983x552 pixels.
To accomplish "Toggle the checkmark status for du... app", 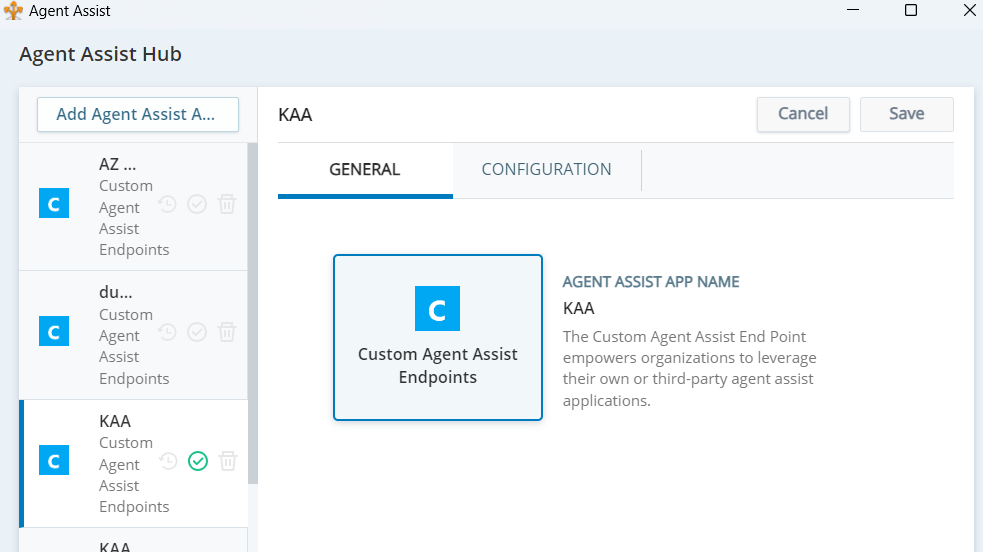I will tap(197, 332).
